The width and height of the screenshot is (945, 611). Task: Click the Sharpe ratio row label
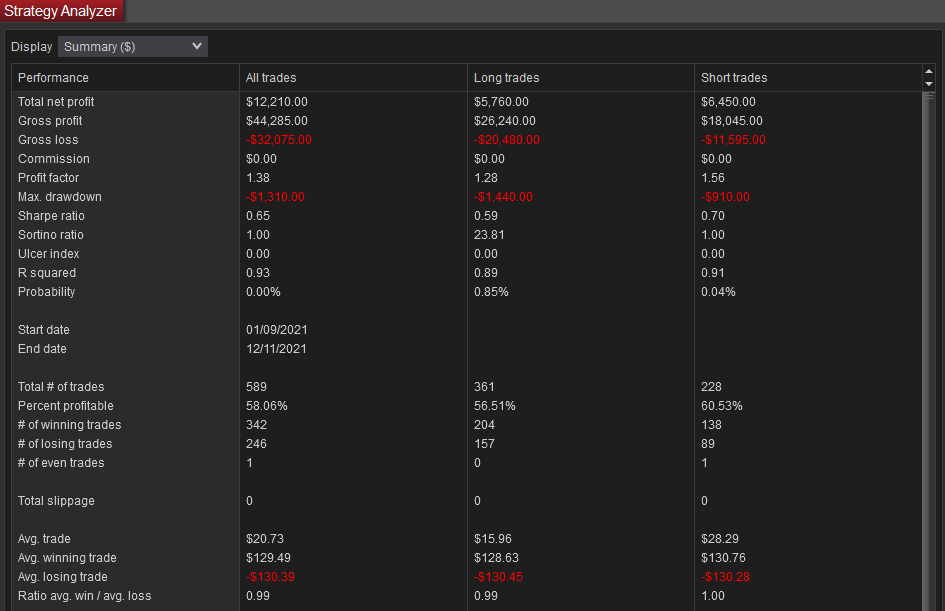[51, 216]
